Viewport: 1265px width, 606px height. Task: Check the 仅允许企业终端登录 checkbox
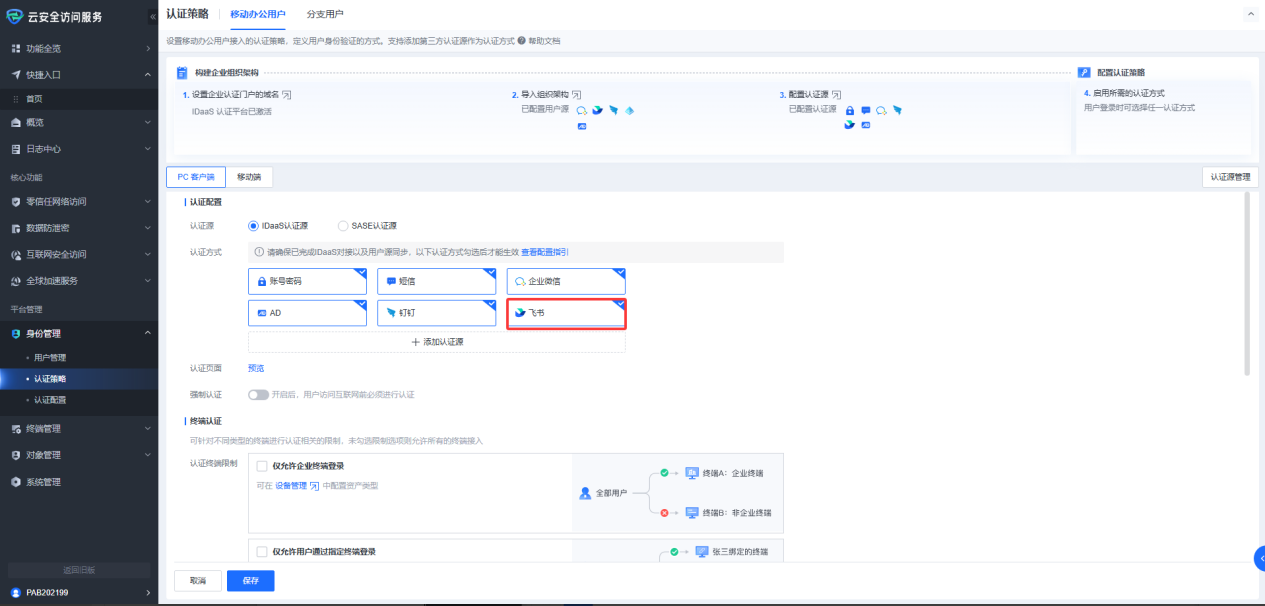point(262,466)
